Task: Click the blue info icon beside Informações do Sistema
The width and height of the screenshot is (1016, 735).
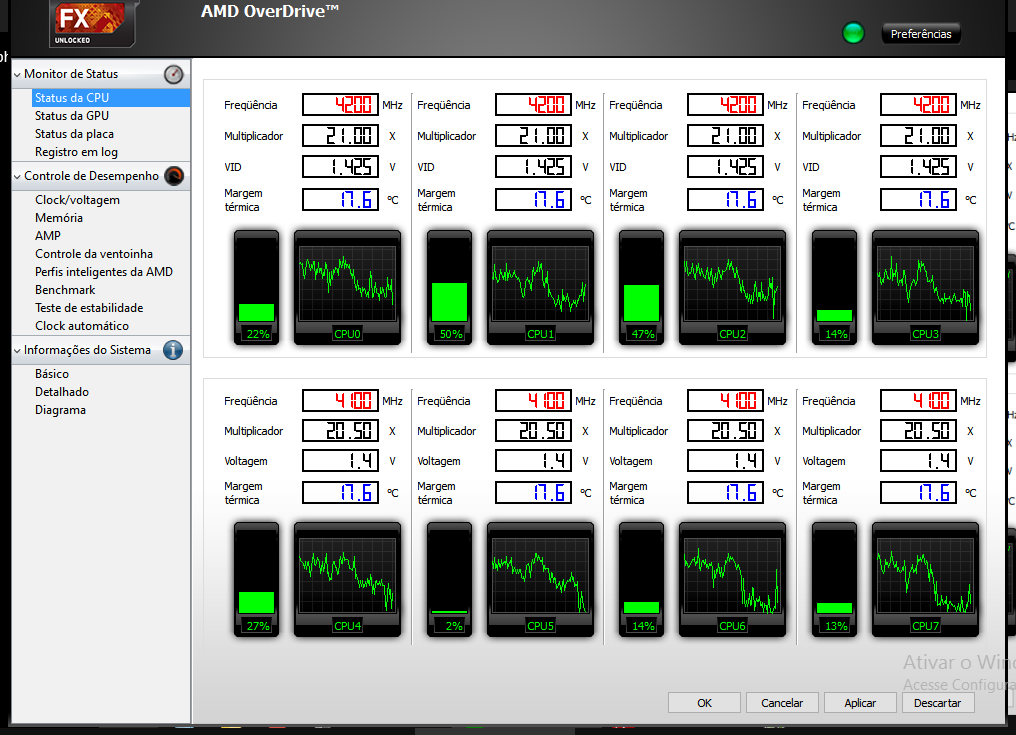Action: [172, 350]
